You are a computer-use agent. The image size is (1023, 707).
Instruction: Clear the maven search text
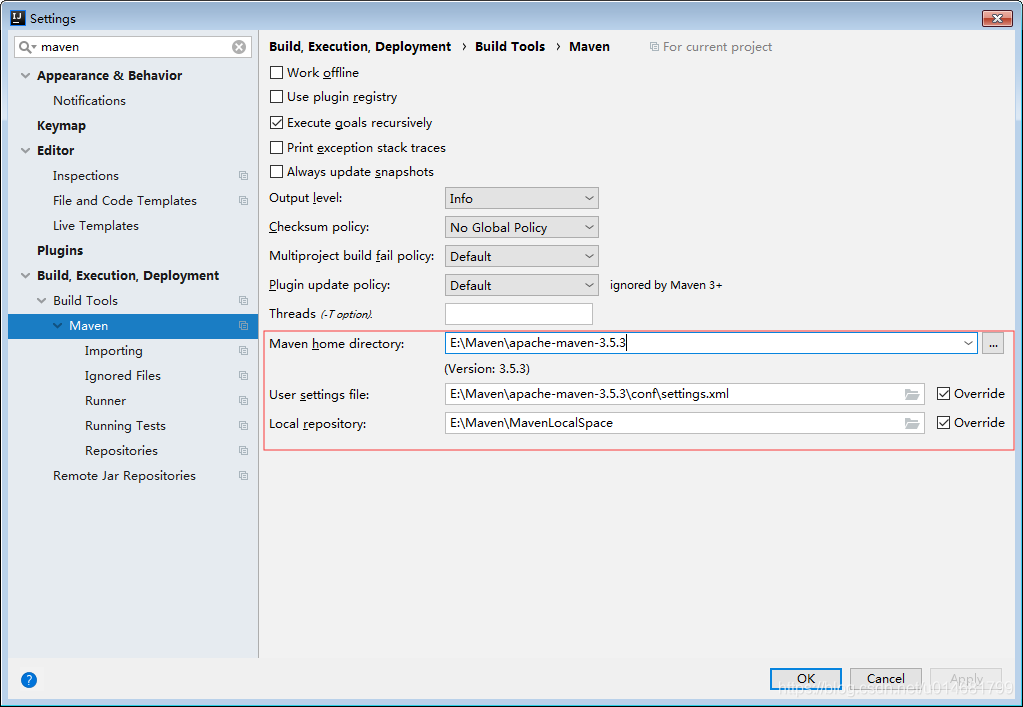(239, 47)
